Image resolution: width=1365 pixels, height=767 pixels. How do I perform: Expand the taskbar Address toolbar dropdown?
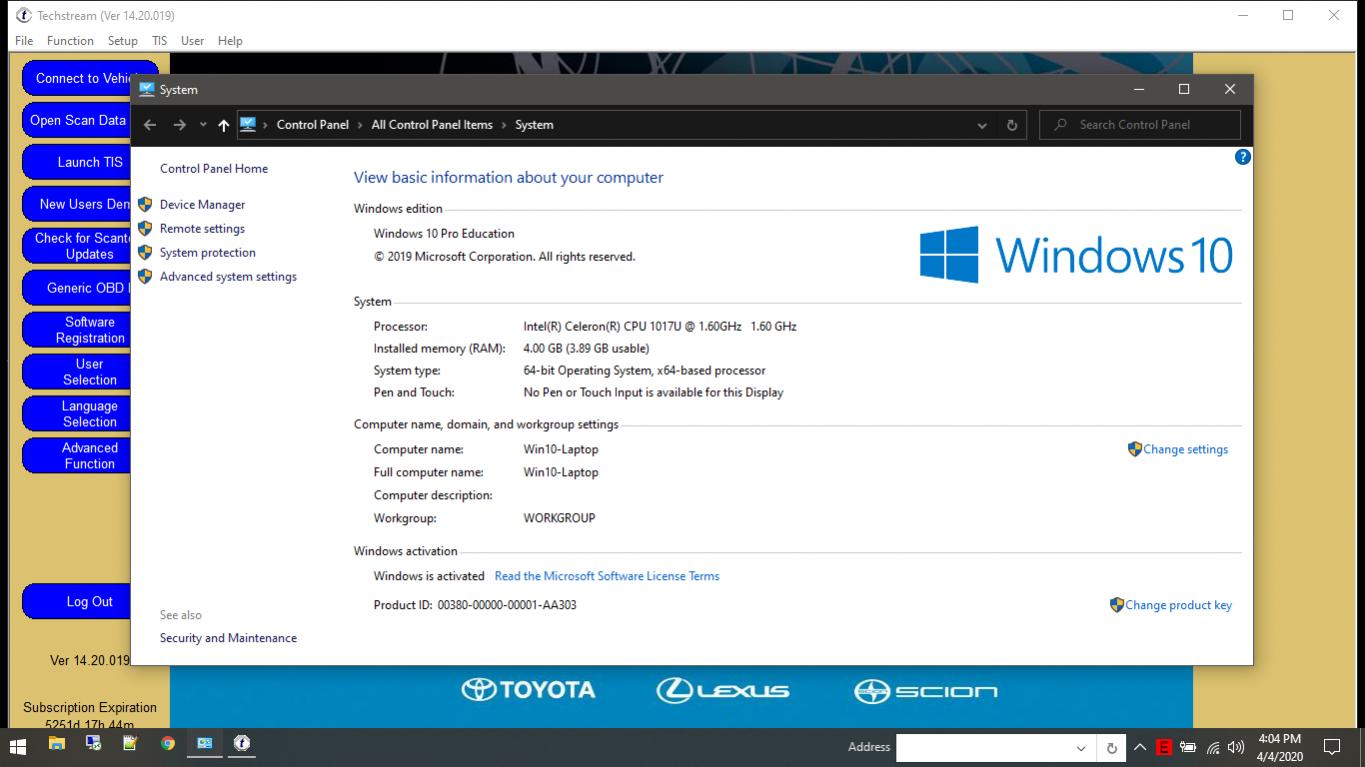(x=1081, y=747)
